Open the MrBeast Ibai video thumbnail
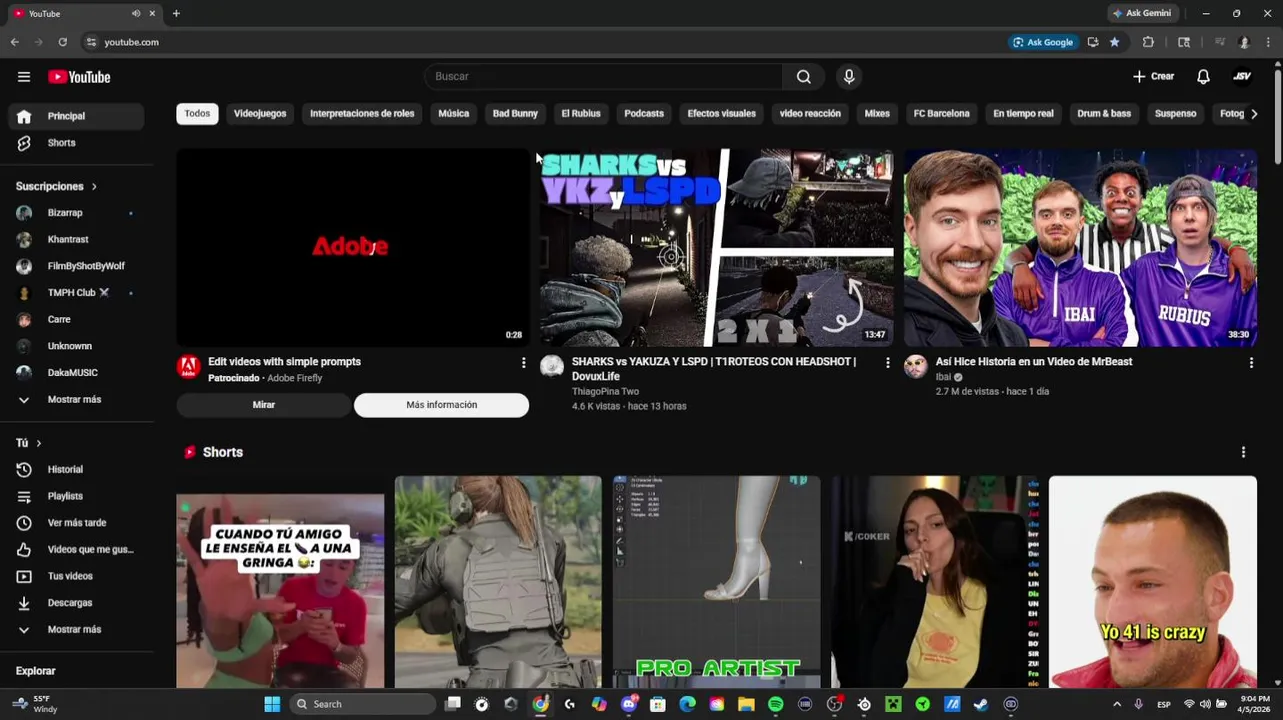Viewport: 1283px width, 720px height. tap(1080, 248)
